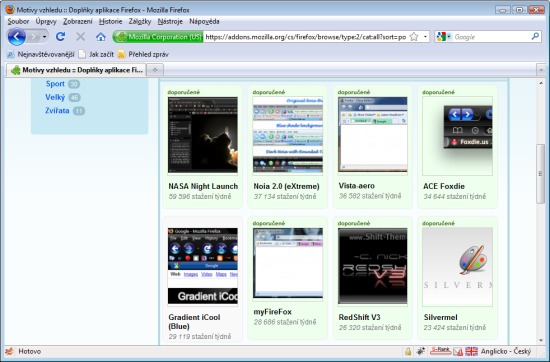The image size is (550, 362).
Task: Click the British flag translator icon
Action: [x=471, y=351]
